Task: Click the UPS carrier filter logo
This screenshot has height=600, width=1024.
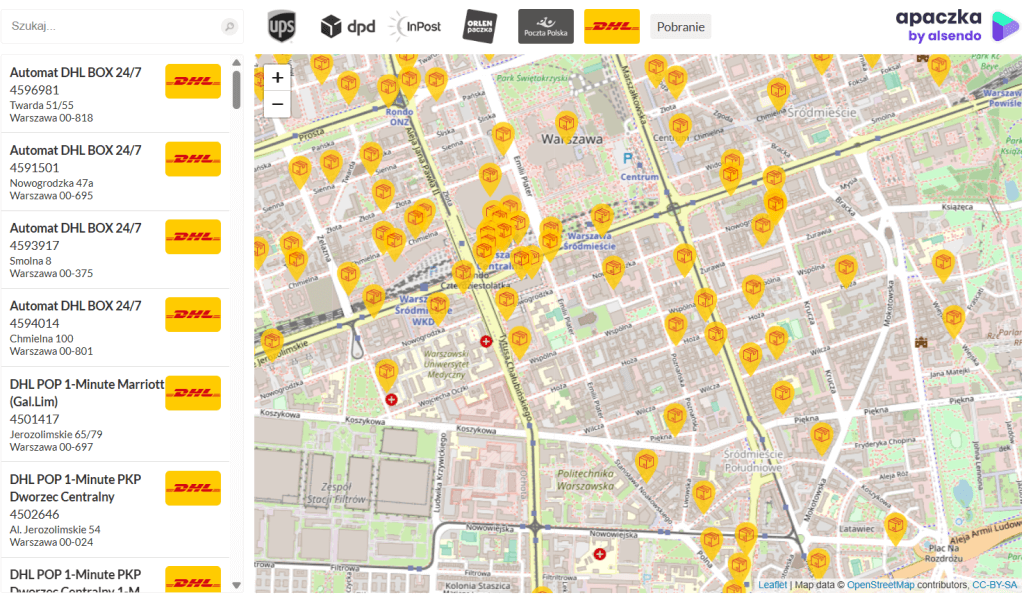Action: point(282,26)
